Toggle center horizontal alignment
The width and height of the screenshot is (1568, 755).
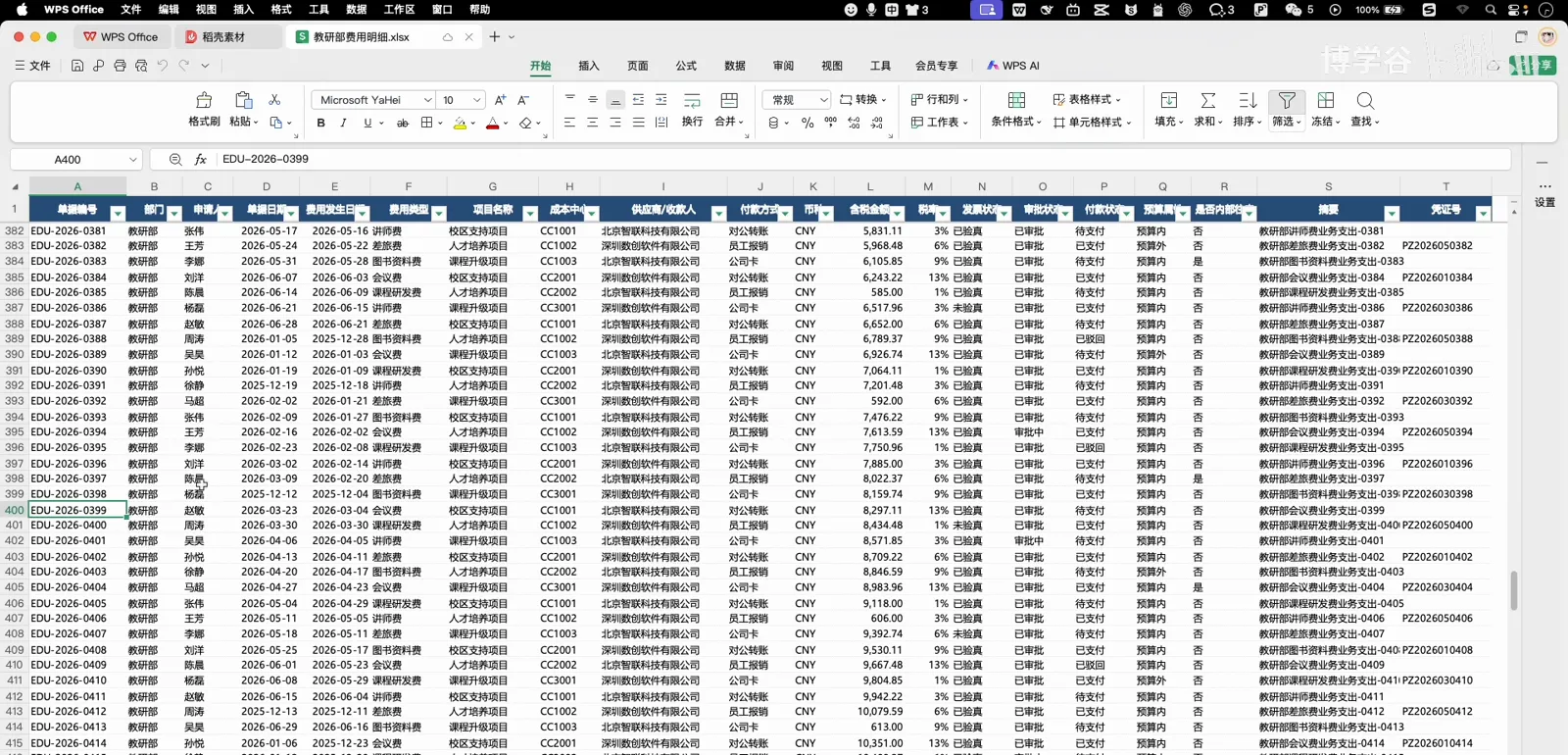pos(592,123)
